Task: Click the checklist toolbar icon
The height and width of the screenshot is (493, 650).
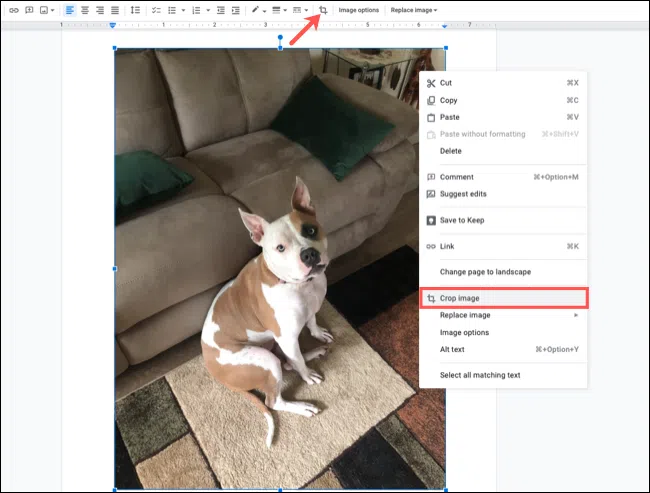Action: pos(155,10)
